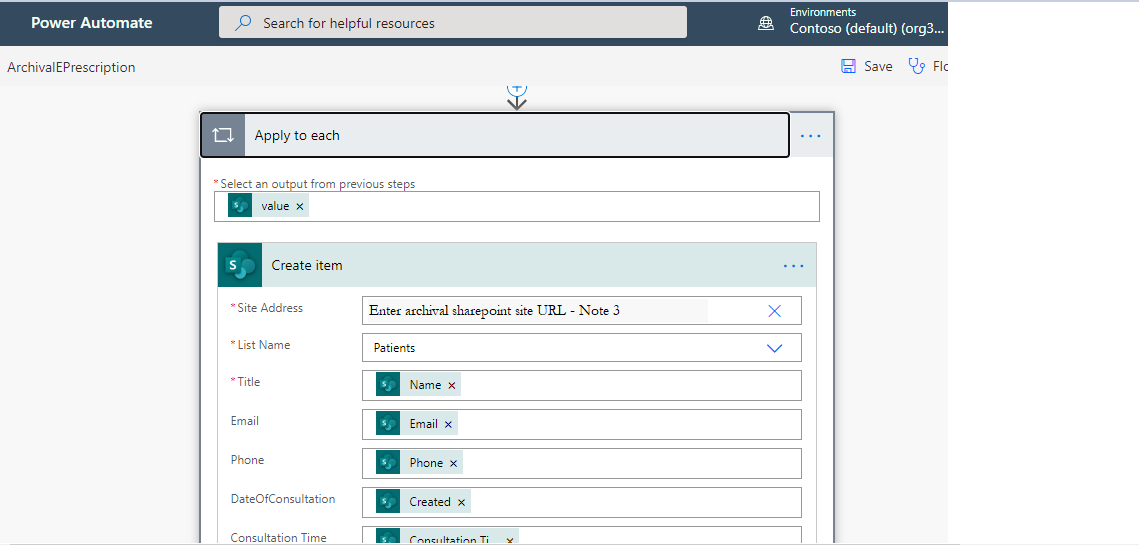Insert new step plus icon above loop
This screenshot has height=545, width=1139.
pyautogui.click(x=516, y=88)
